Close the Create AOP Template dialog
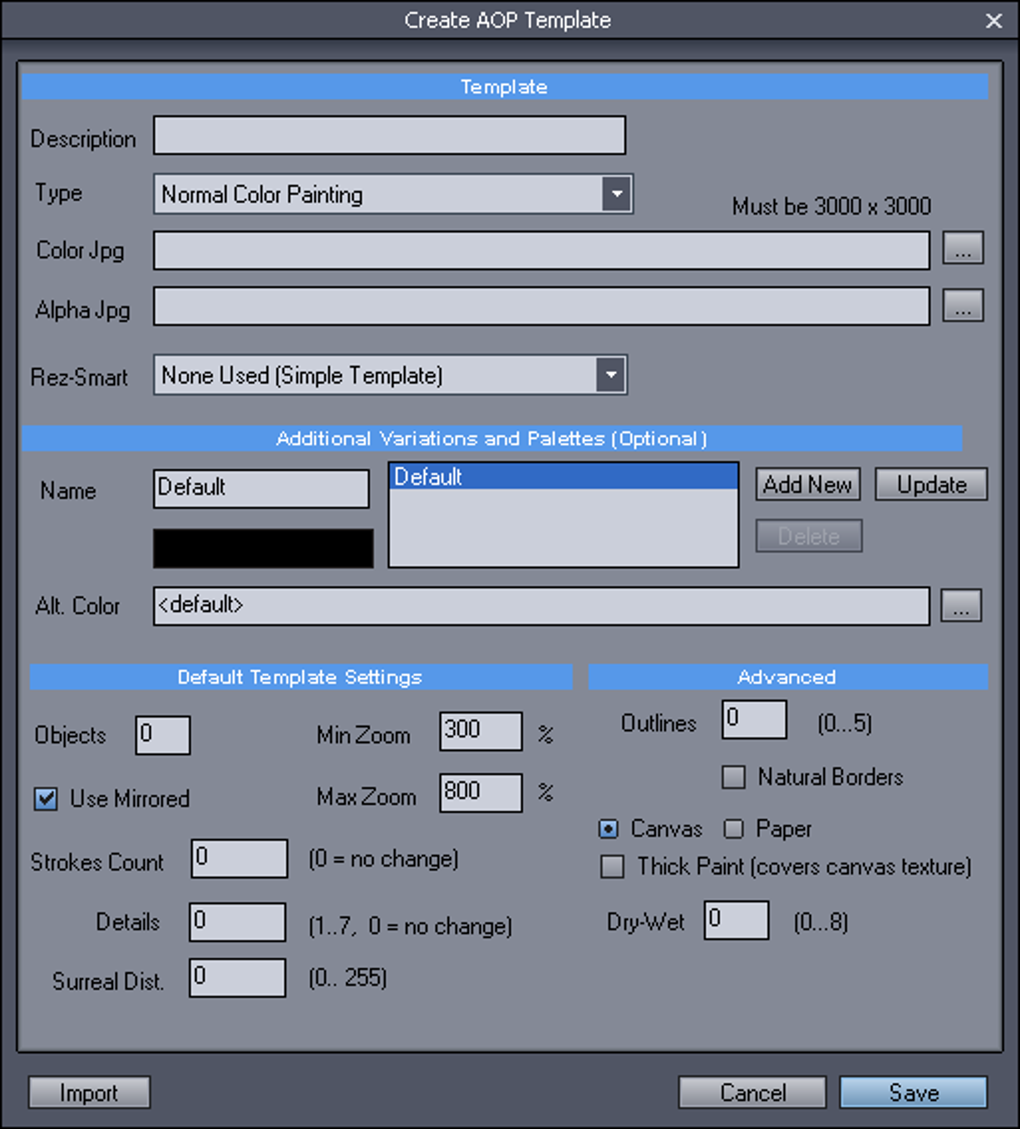The image size is (1020, 1129). 994,21
